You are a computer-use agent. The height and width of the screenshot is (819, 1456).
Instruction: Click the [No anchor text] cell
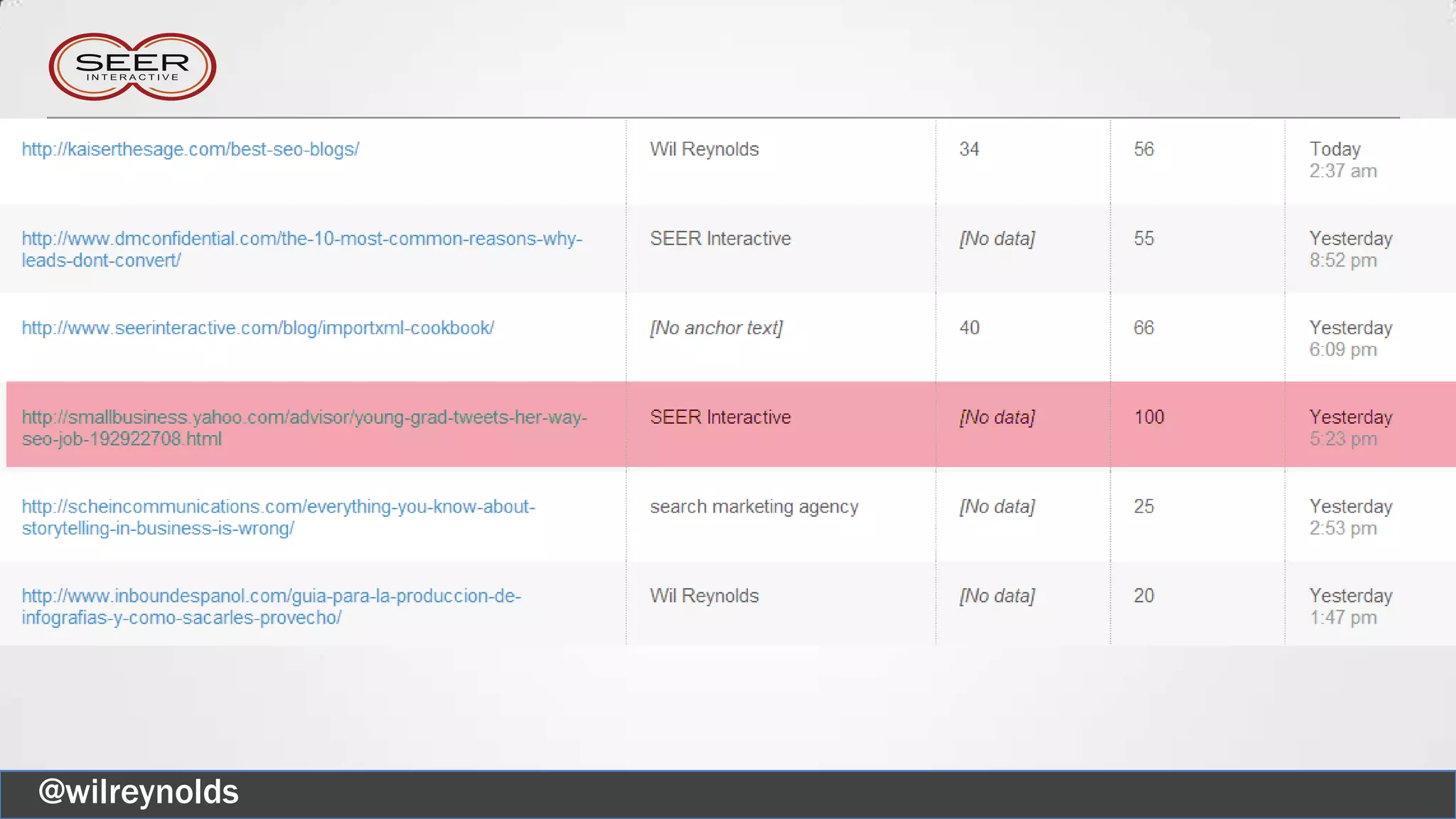(715, 328)
